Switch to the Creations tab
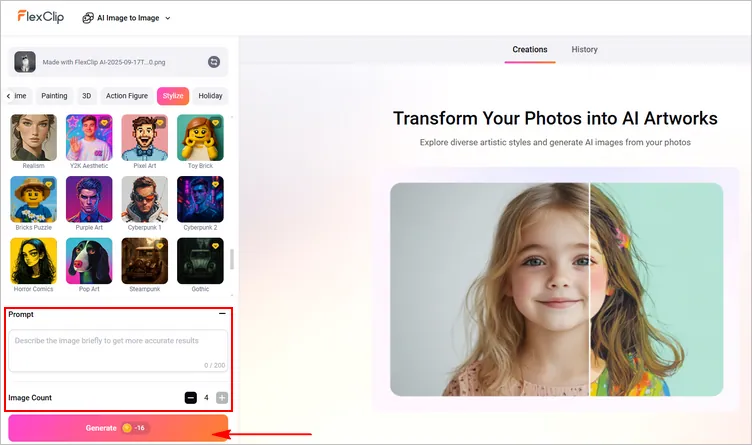Image resolution: width=752 pixels, height=445 pixels. (529, 49)
